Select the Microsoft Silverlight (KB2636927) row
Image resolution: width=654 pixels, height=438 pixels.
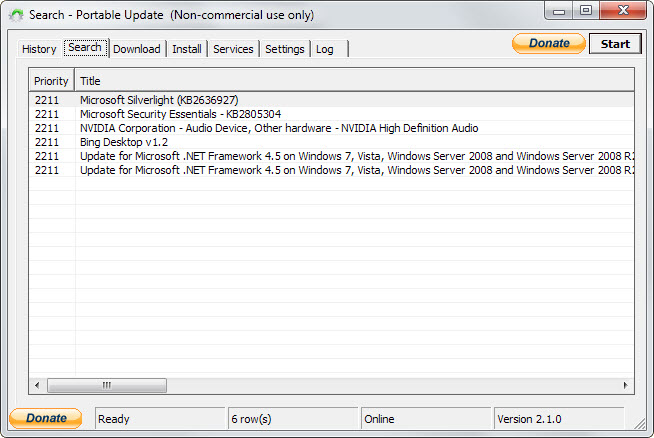click(x=332, y=100)
